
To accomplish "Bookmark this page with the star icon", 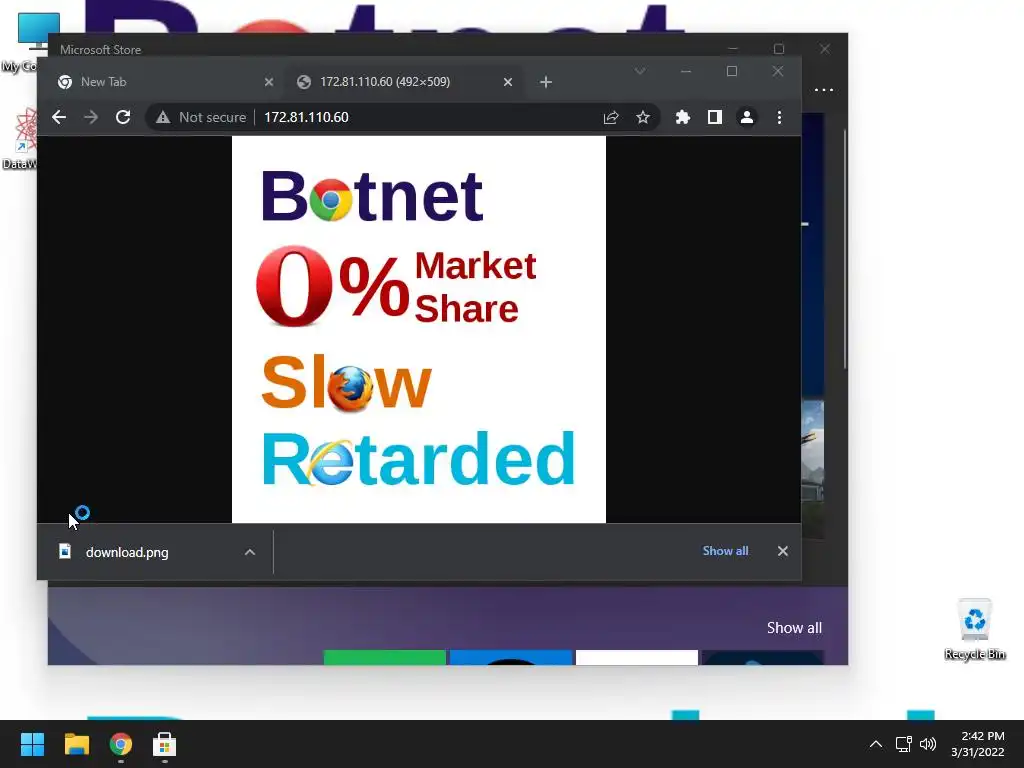I will pos(643,118).
